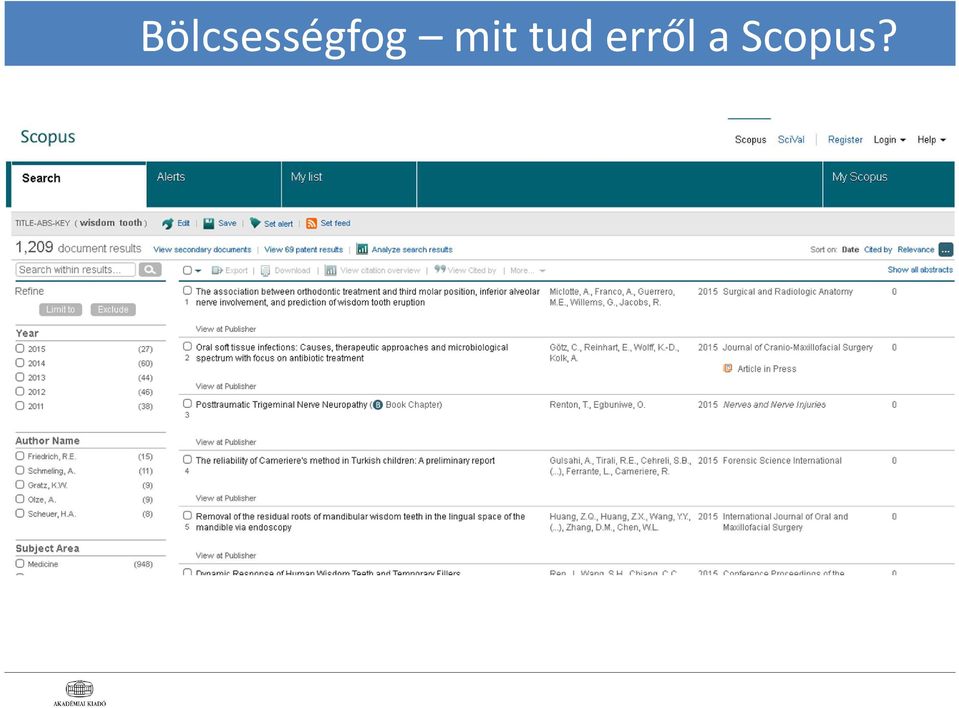Viewport: 959px width, 708px height.
Task: Sort results by Cited by
Action: click(878, 249)
